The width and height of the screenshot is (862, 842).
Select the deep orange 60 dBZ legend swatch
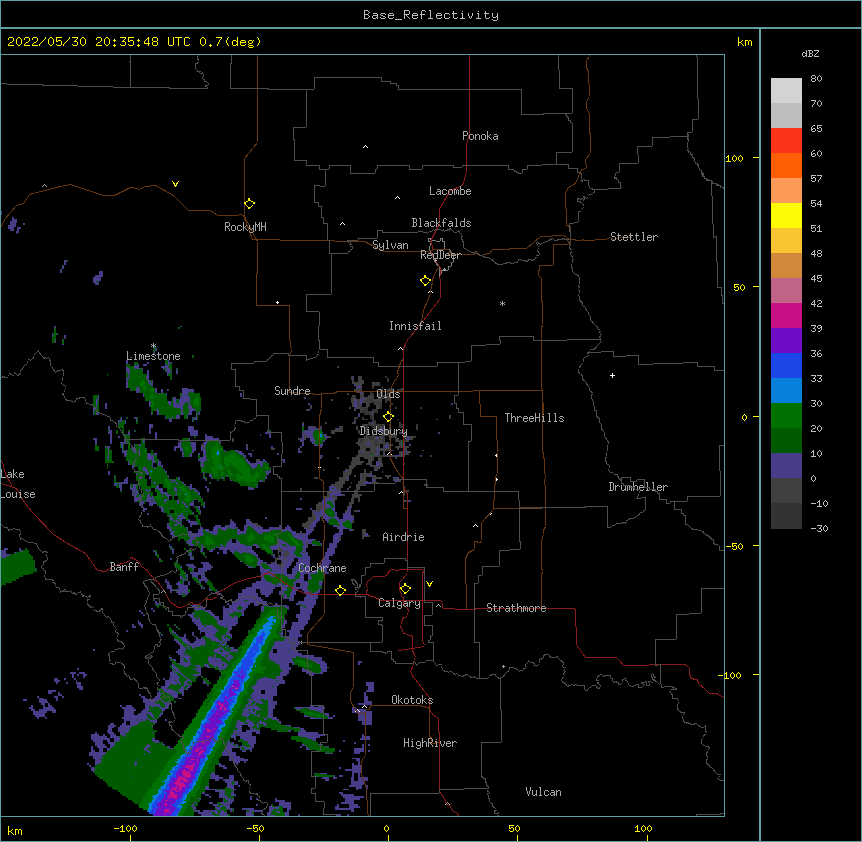pyautogui.click(x=786, y=165)
